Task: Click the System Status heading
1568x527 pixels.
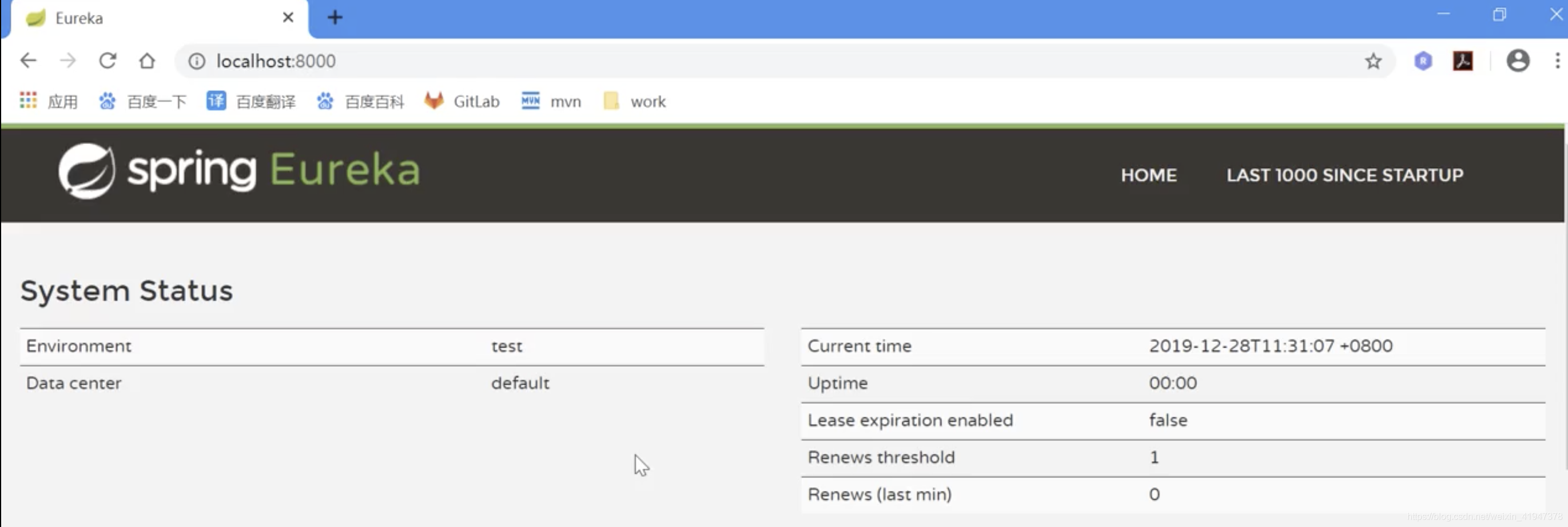Action: (126, 290)
